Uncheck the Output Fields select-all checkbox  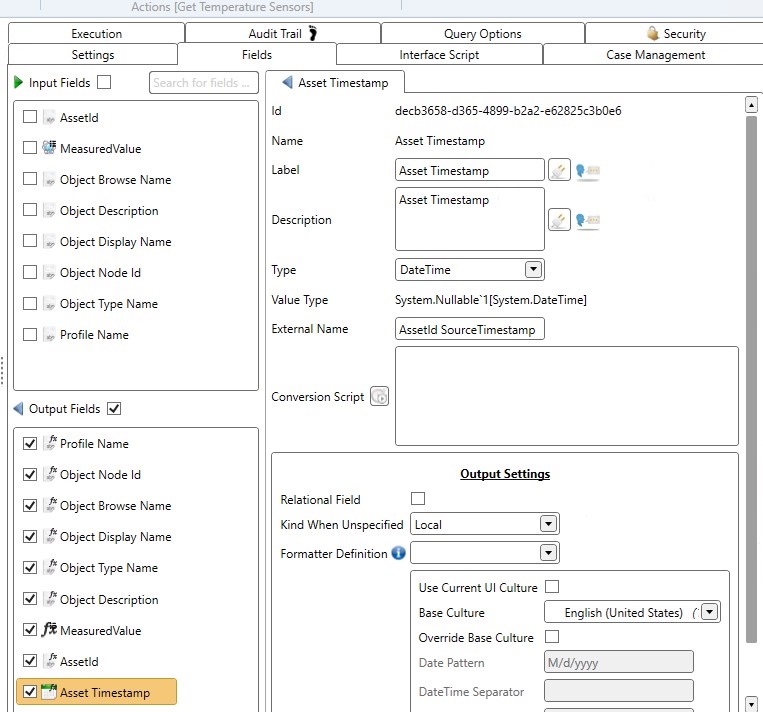(x=114, y=408)
